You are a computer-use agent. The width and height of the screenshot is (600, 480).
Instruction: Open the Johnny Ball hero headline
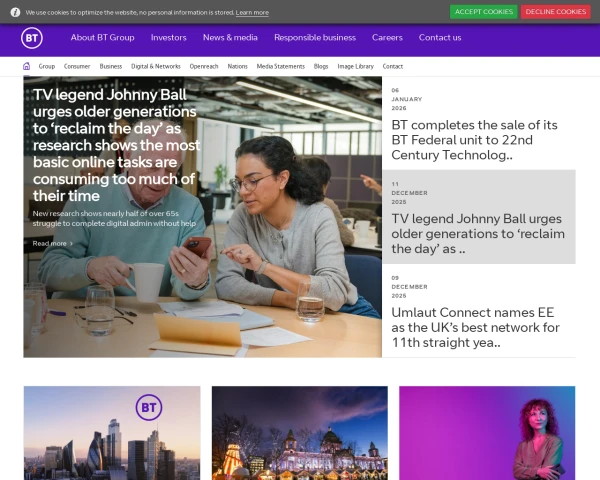[x=116, y=145]
